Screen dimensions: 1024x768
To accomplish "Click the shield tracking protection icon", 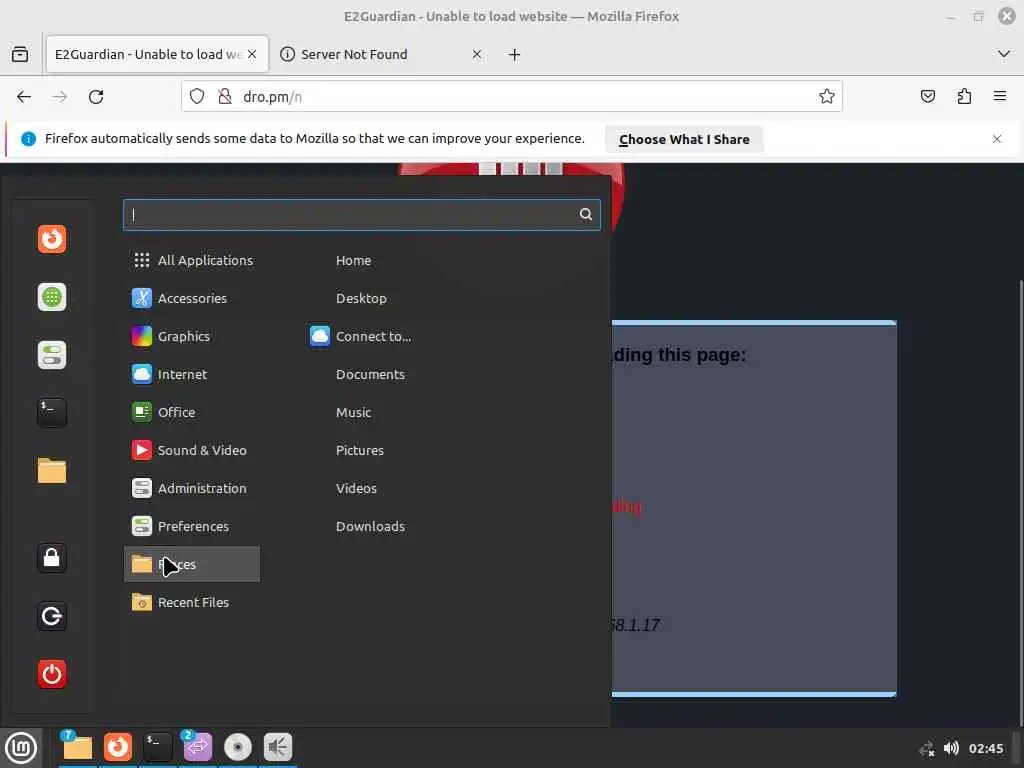I will (x=197, y=97).
